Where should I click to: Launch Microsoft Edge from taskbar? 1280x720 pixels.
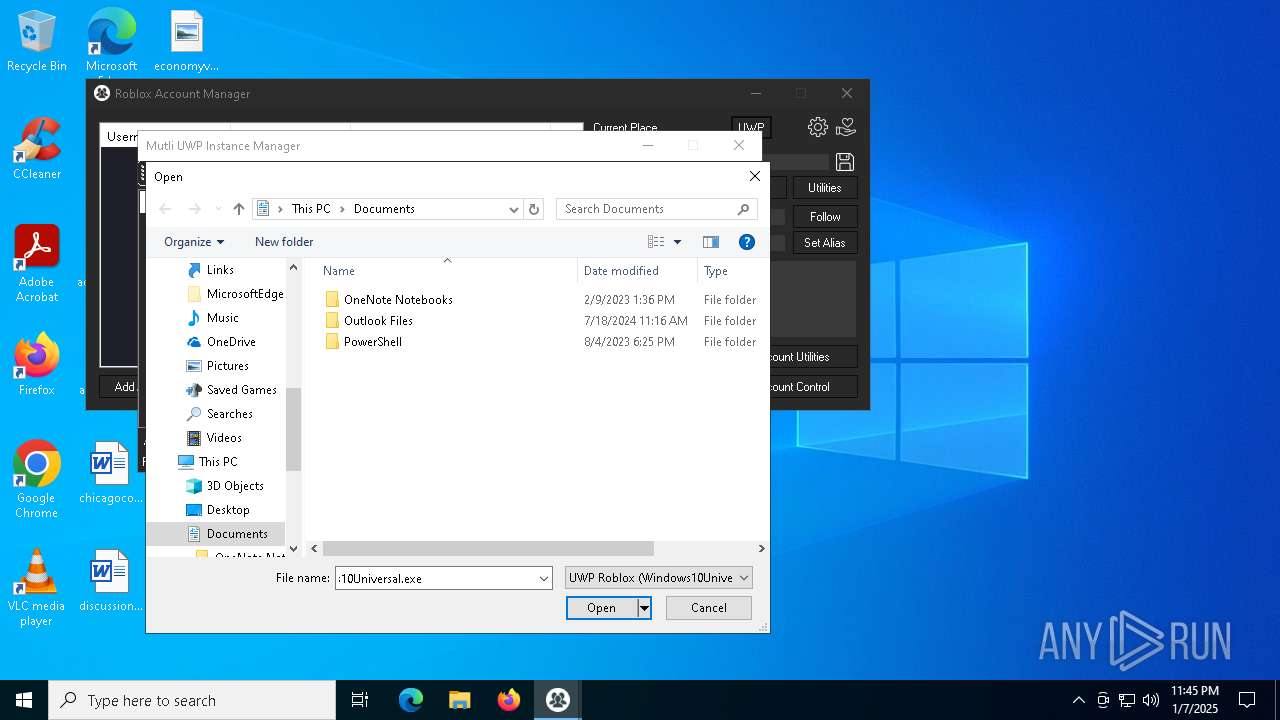click(411, 700)
